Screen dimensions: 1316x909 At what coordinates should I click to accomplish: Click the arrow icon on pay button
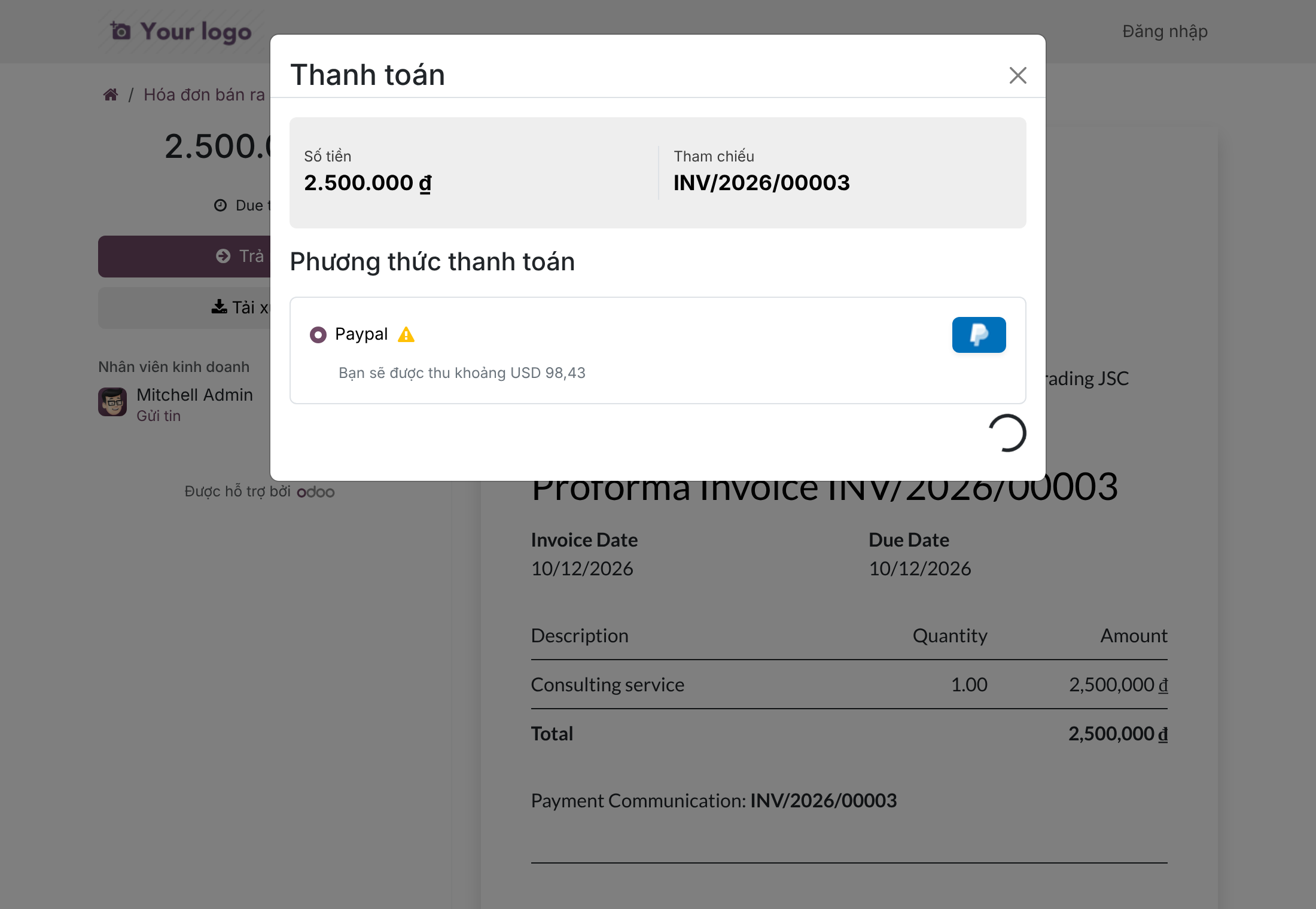click(x=223, y=256)
